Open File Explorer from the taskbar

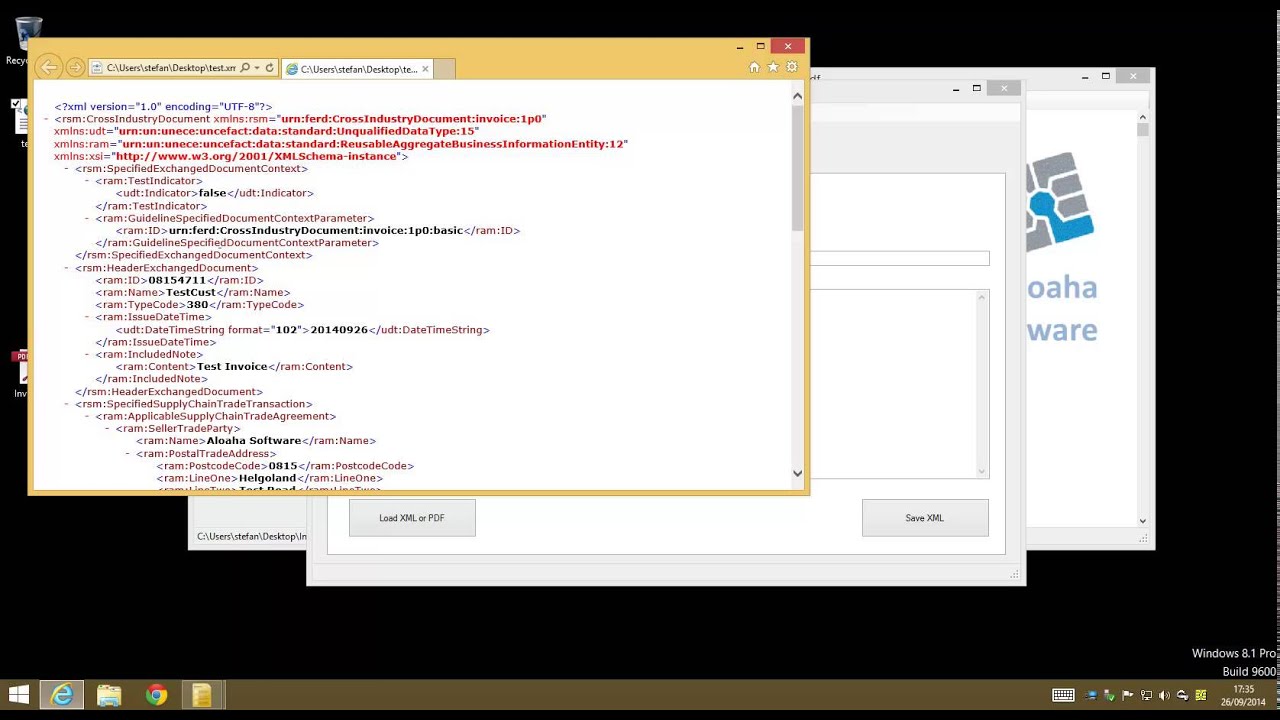click(x=109, y=695)
